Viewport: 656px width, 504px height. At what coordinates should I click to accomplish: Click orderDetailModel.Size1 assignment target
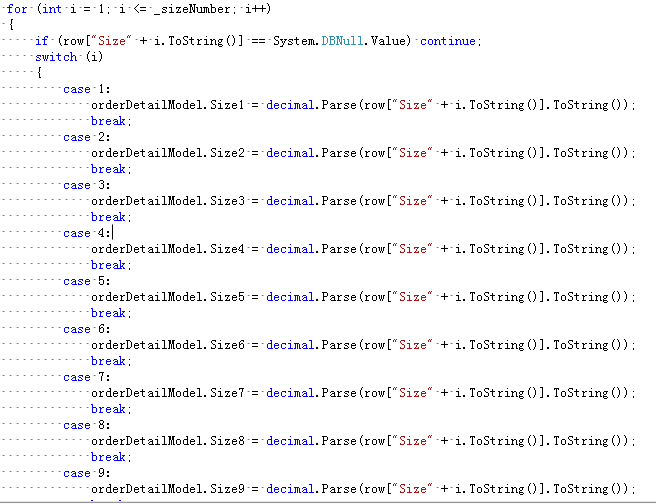click(167, 105)
